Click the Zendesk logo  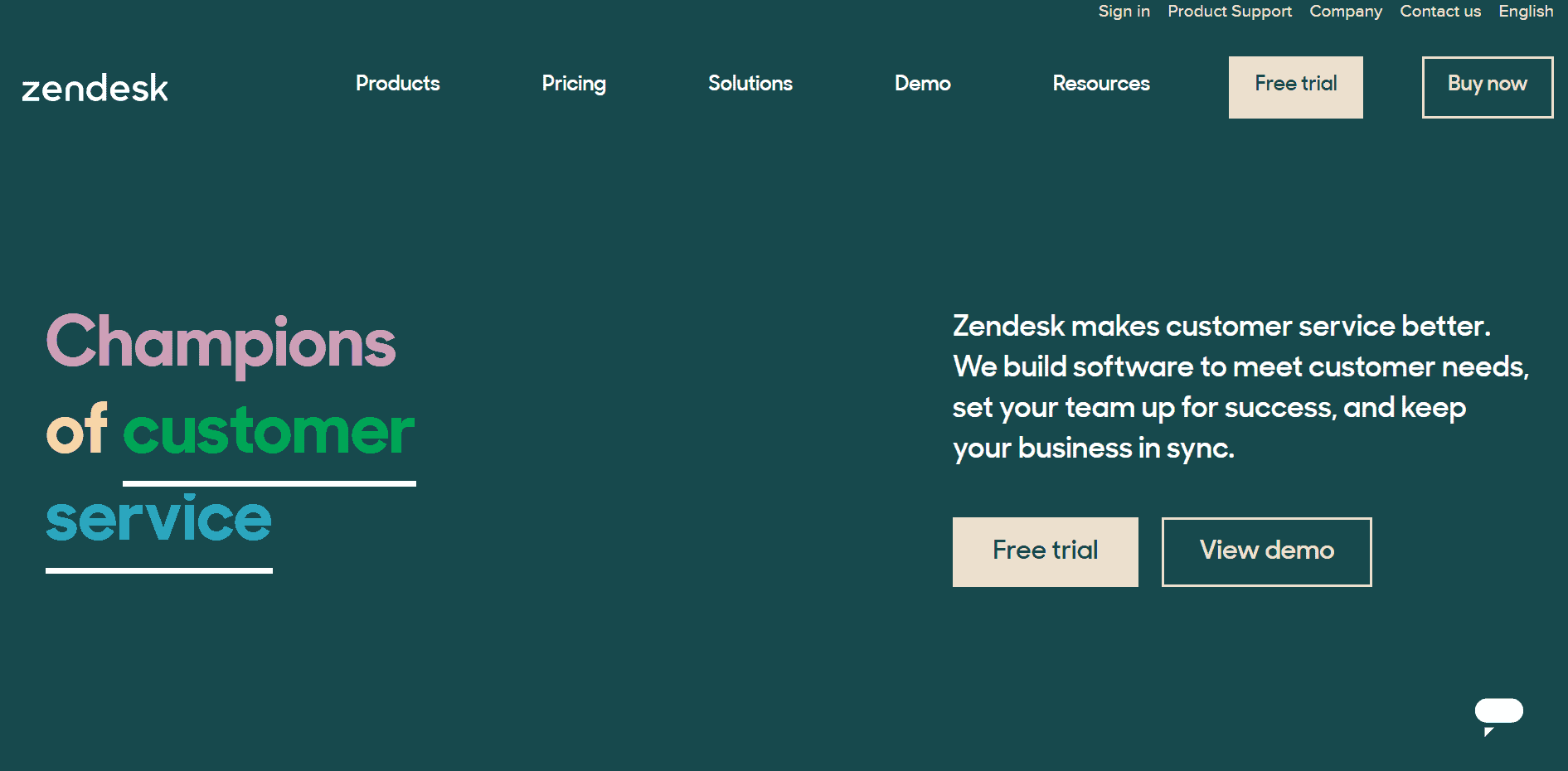[95, 88]
